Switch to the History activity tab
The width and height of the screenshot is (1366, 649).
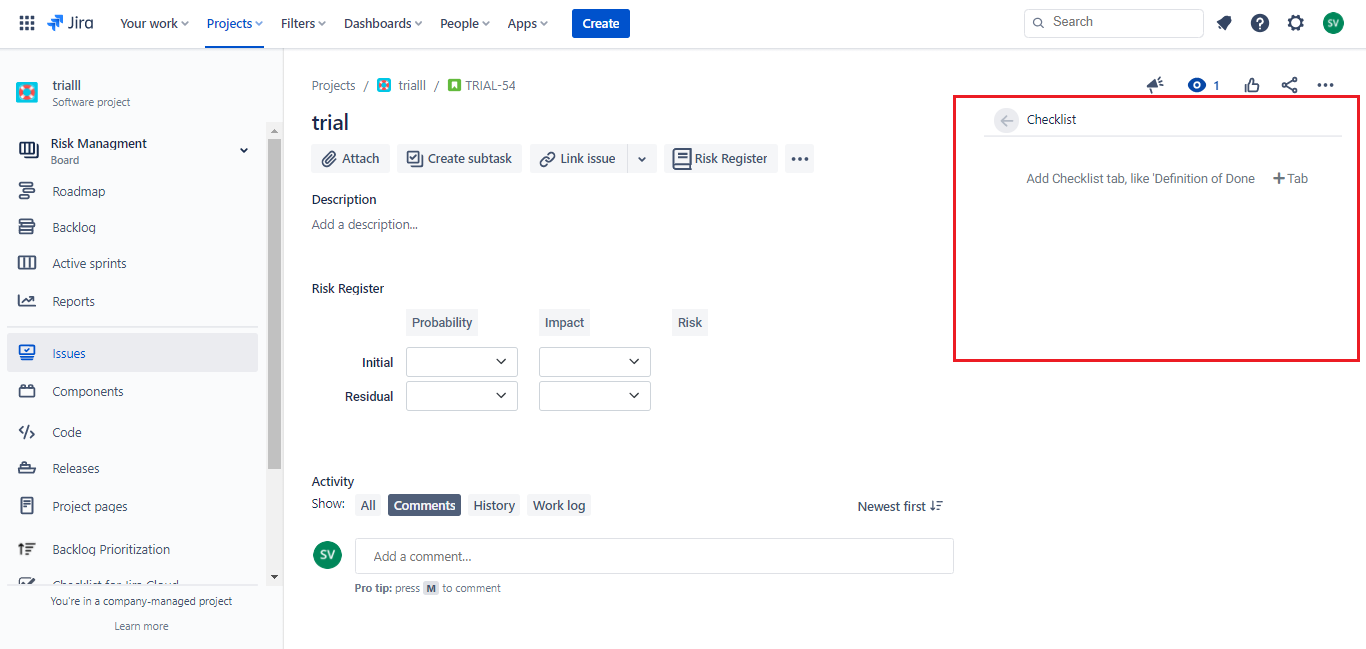(x=494, y=505)
